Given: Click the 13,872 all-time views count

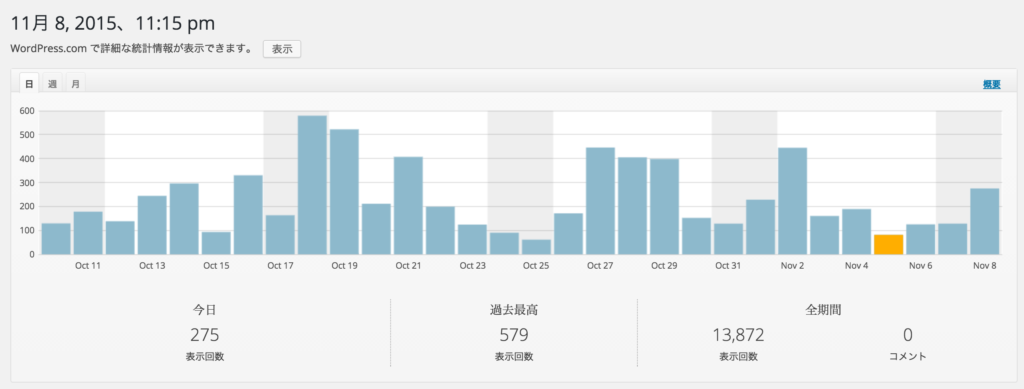Looking at the screenshot, I should [739, 335].
